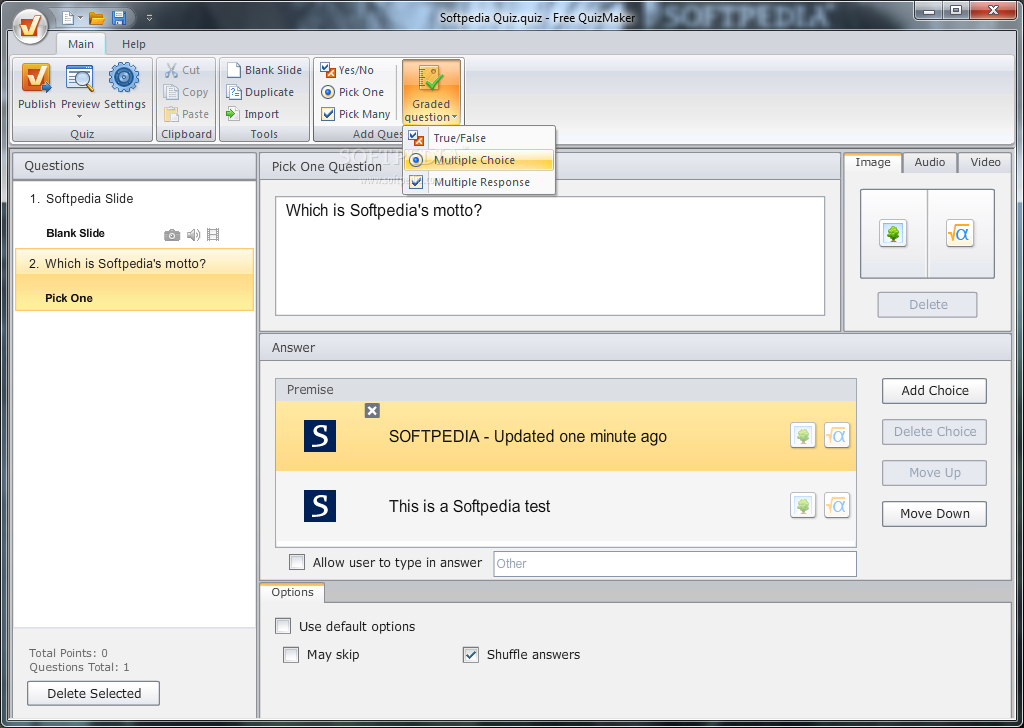
Task: Add a Yes/No question
Action: [x=347, y=70]
